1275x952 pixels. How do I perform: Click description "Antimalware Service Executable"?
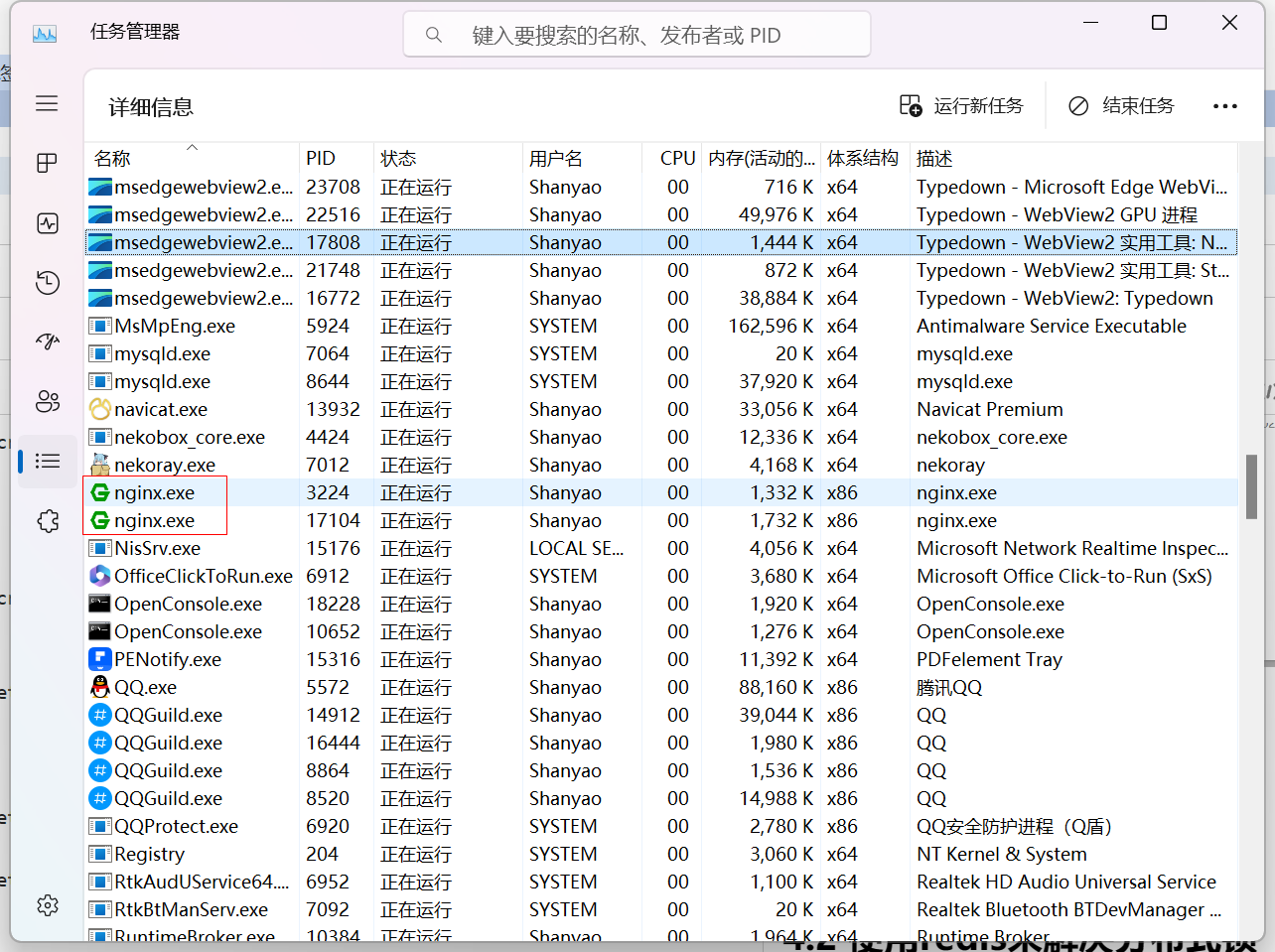pyautogui.click(x=1052, y=326)
